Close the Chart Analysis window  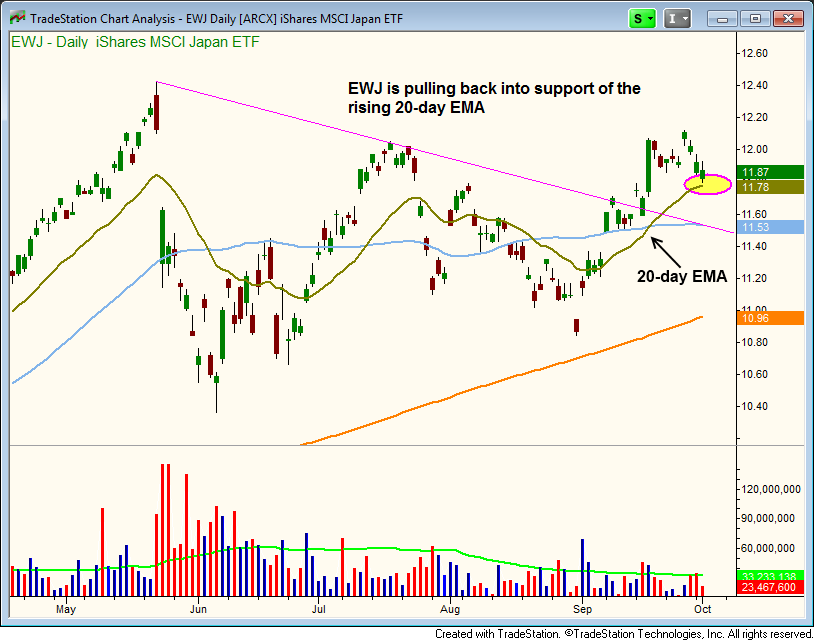click(790, 18)
